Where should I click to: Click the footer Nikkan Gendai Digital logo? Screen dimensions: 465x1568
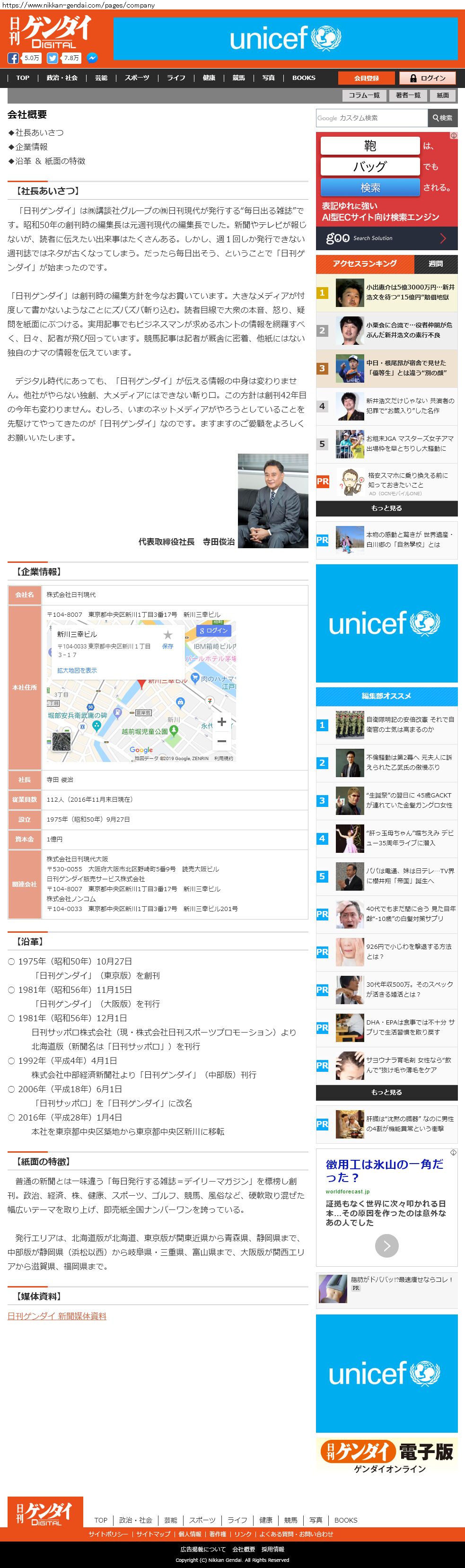(45, 1512)
